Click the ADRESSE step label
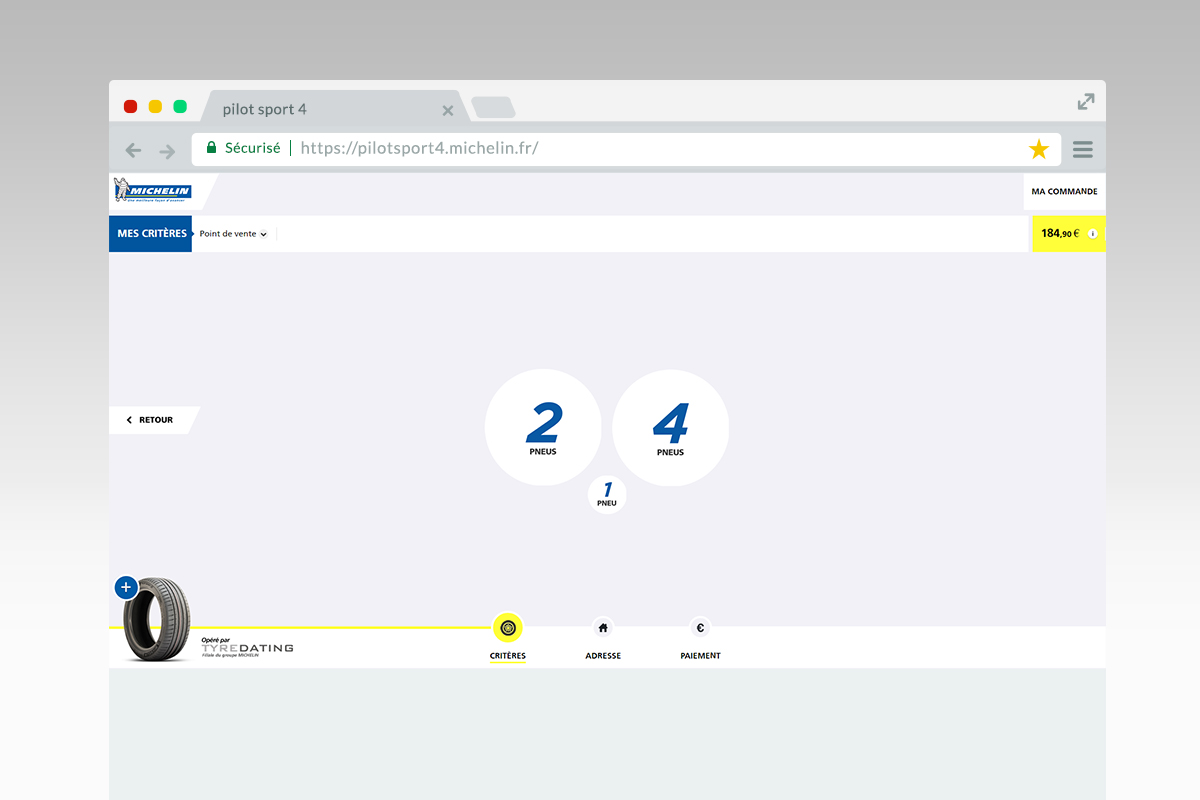1200x800 pixels. pos(603,656)
